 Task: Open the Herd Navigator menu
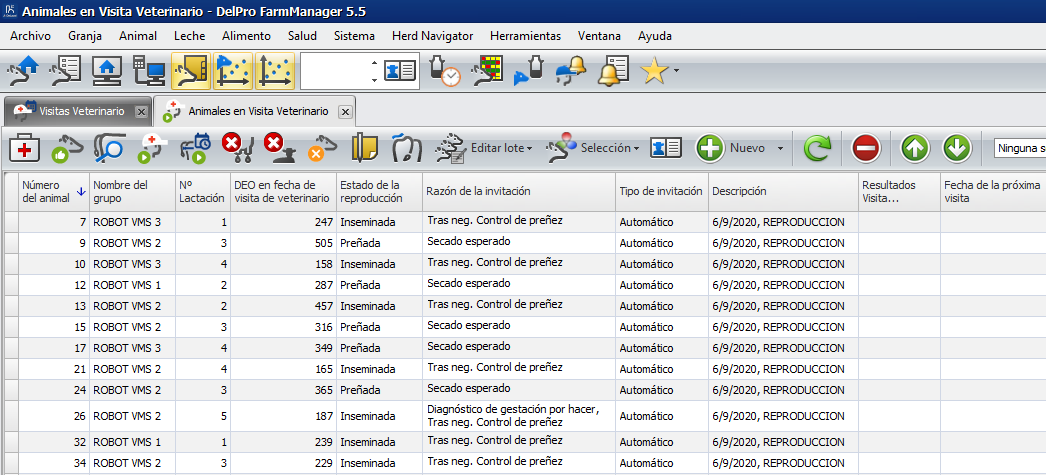coord(432,36)
